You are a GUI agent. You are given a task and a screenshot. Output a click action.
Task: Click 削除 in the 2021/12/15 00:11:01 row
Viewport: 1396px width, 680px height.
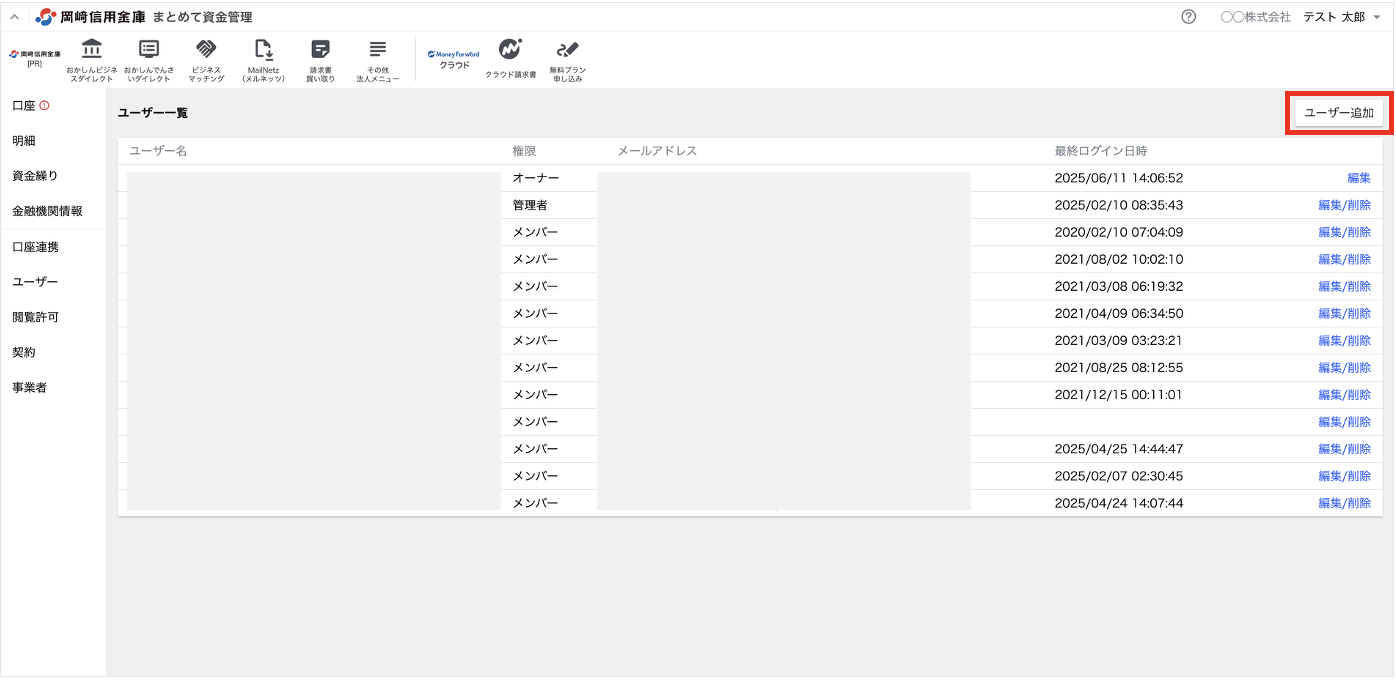[x=1359, y=394]
